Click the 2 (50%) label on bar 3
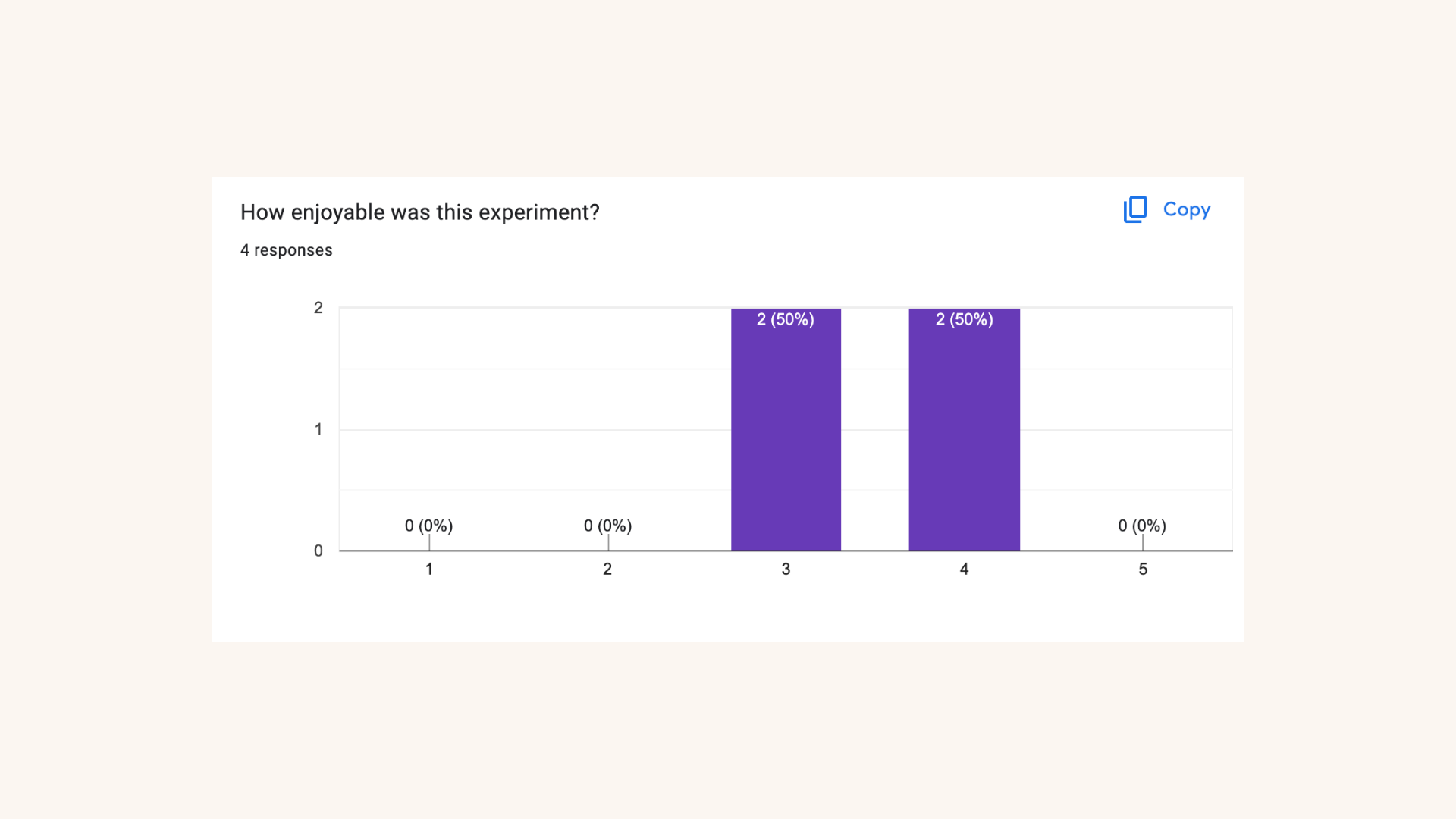Image resolution: width=1456 pixels, height=819 pixels. 786,319
